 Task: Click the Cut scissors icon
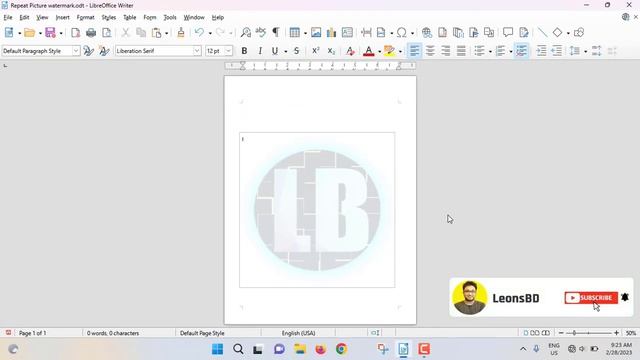tap(125, 33)
